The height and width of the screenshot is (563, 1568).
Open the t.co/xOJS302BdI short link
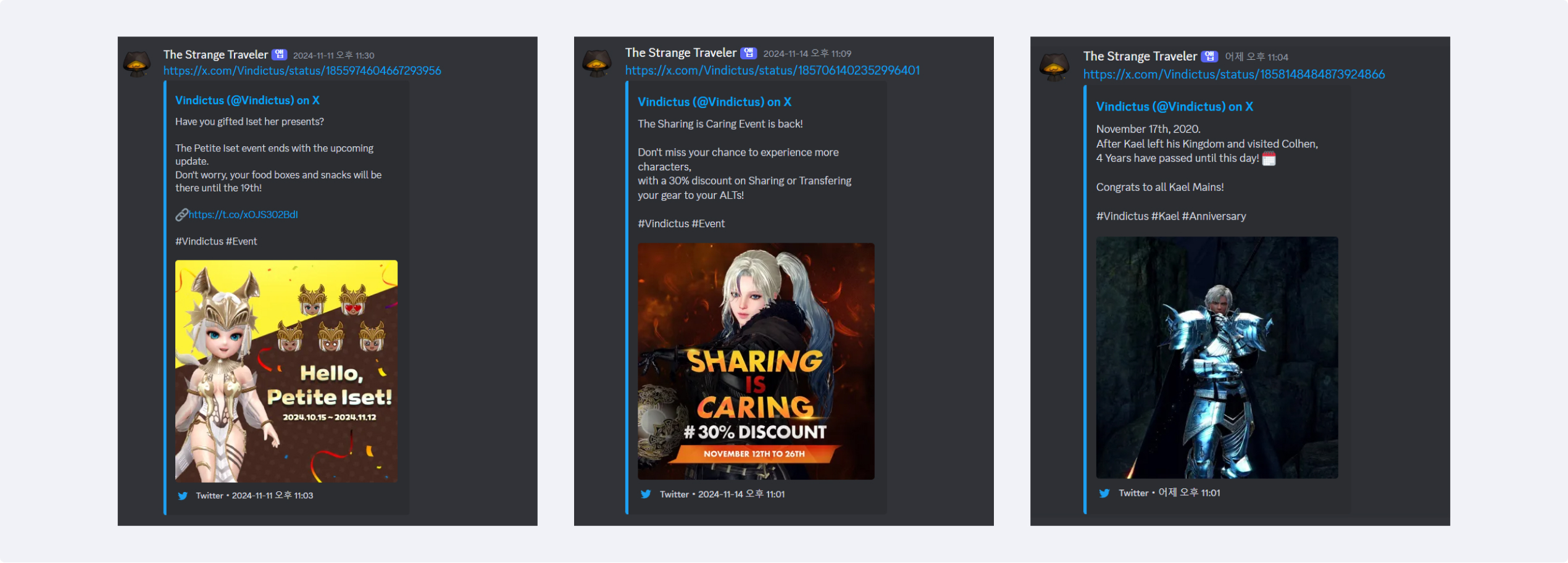[243, 215]
